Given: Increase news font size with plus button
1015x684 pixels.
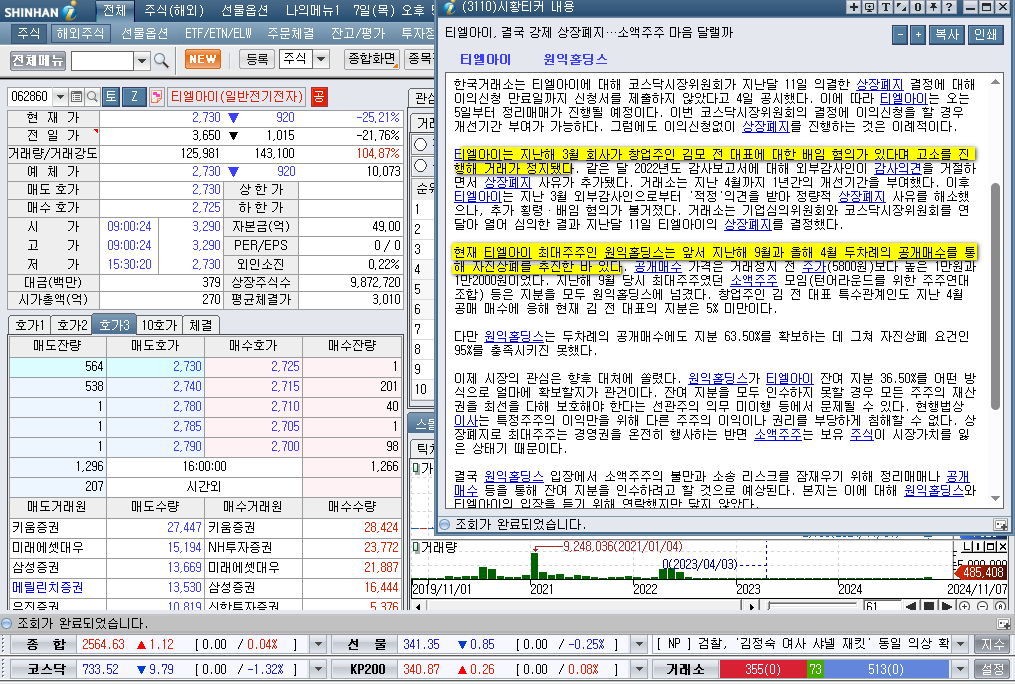Looking at the screenshot, I should tap(917, 34).
